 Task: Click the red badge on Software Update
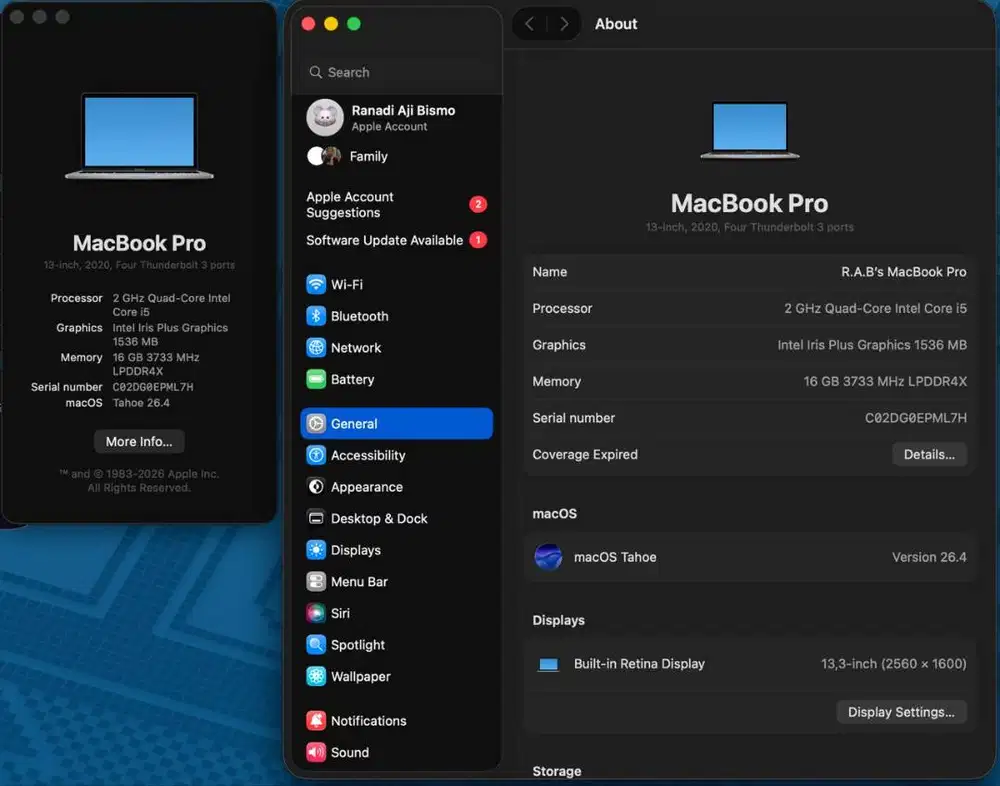[478, 240]
